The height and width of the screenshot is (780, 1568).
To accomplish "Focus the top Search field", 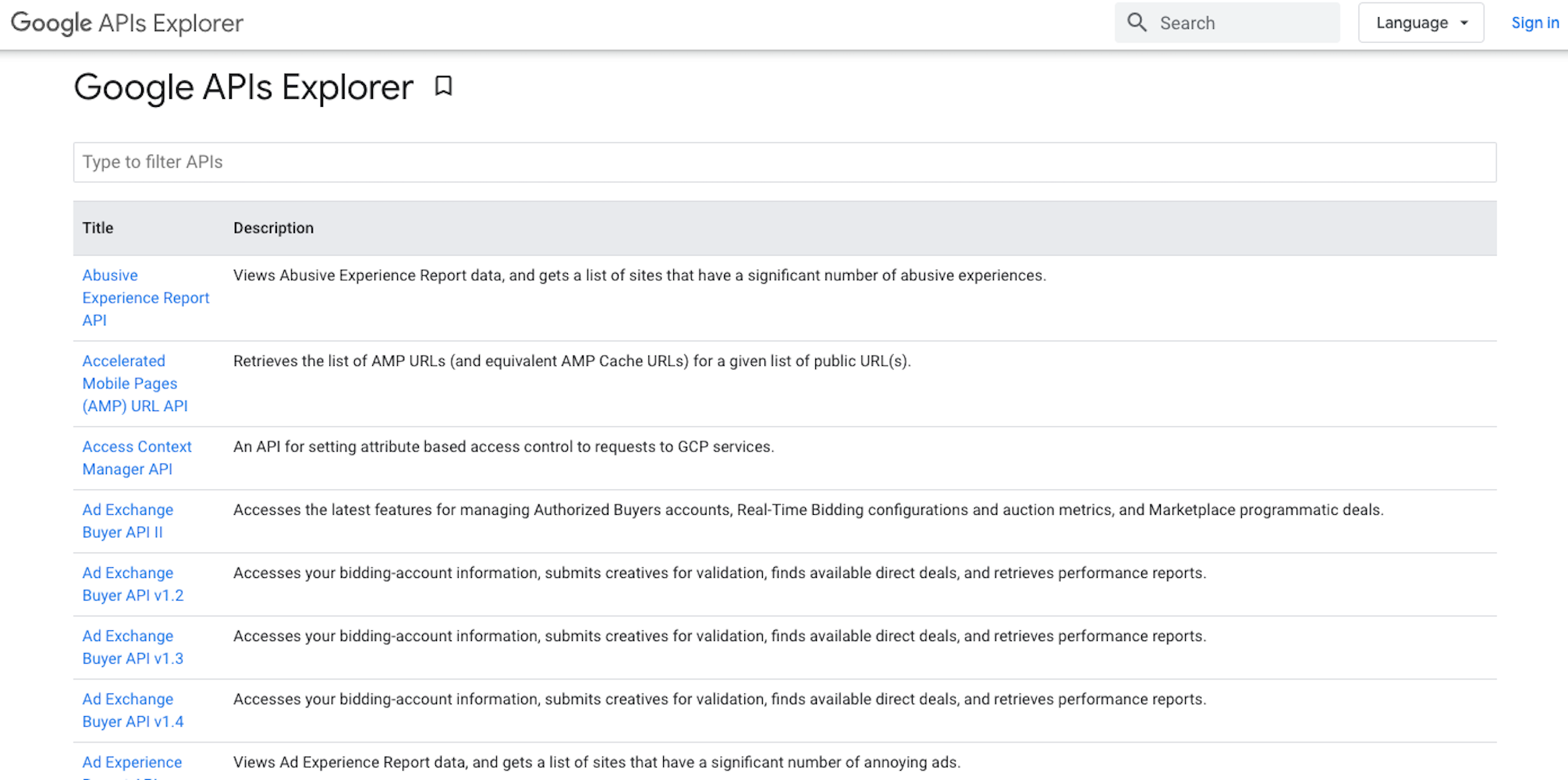I will coord(1227,23).
